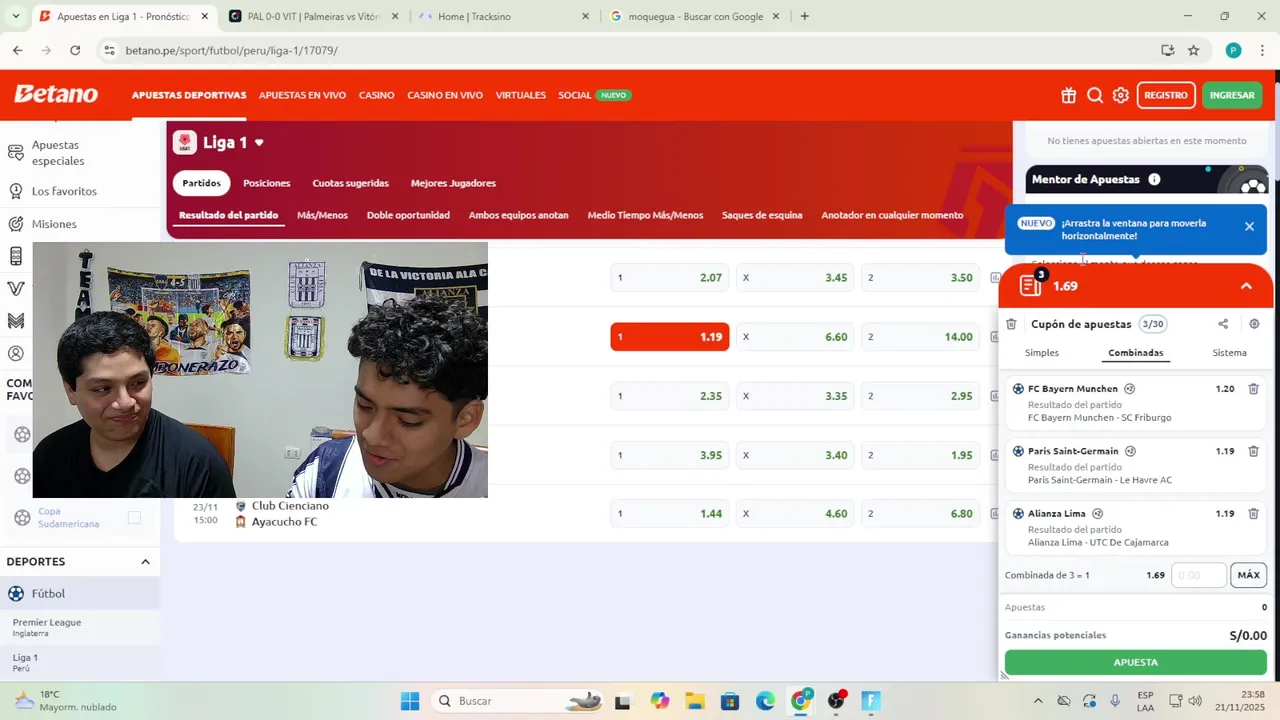This screenshot has width=1280, height=720.
Task: Bookmark this page with the star icon
Action: pyautogui.click(x=1193, y=50)
